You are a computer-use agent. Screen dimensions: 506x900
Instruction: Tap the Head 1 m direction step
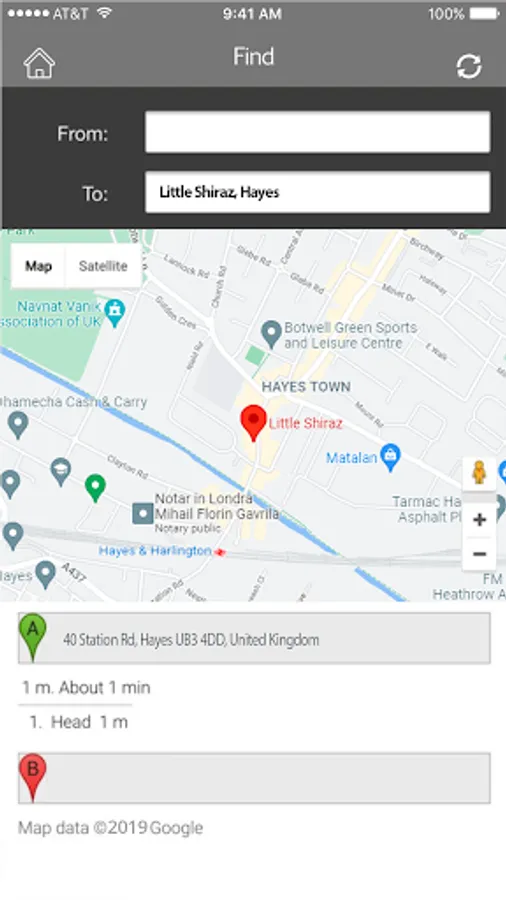[79, 722]
